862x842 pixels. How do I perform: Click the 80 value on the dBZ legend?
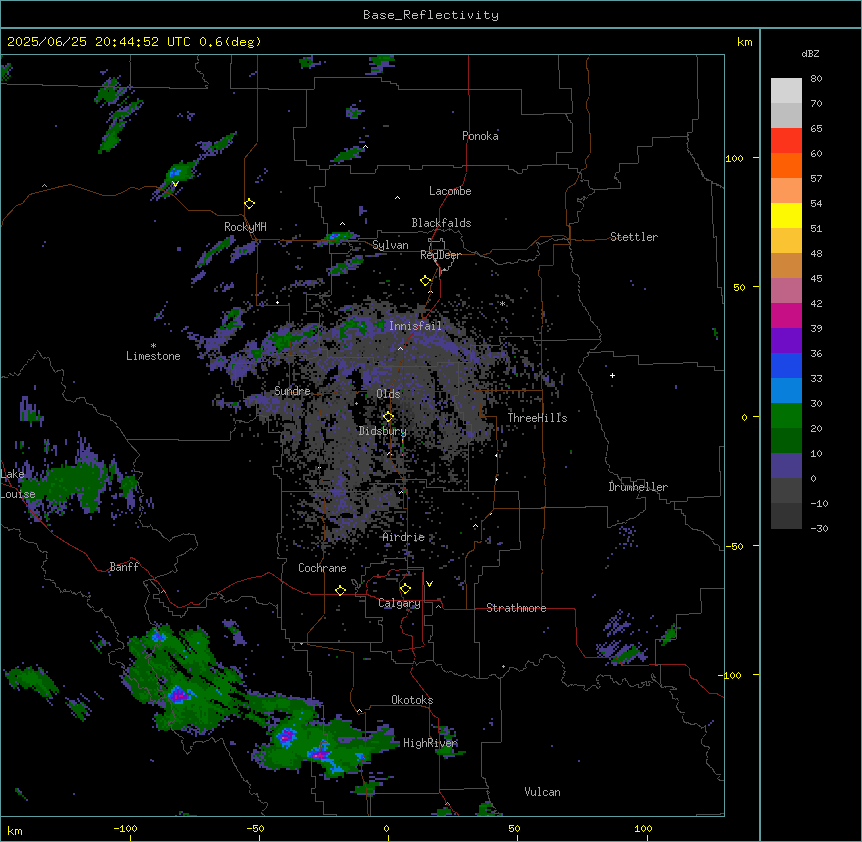click(x=816, y=79)
